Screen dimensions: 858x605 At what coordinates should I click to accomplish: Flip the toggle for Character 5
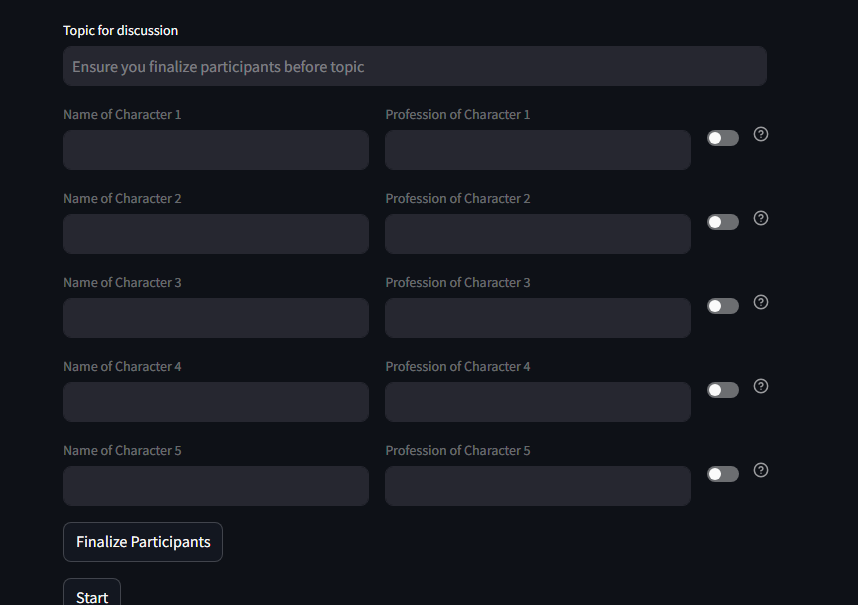[722, 474]
